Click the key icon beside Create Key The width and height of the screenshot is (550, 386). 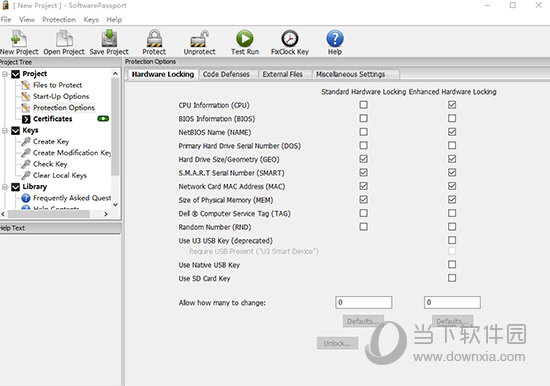[26, 141]
